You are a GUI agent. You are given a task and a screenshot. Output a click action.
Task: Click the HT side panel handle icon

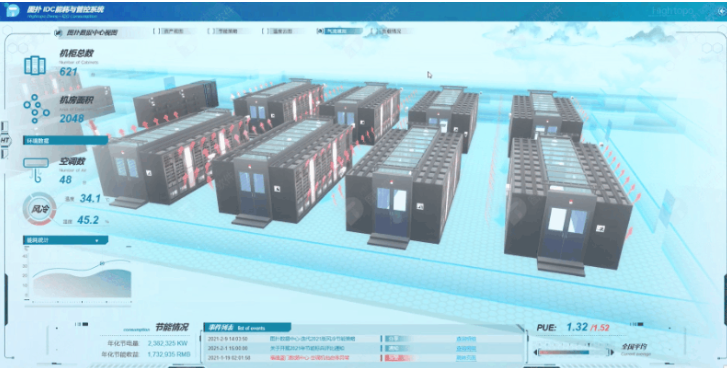point(5,140)
